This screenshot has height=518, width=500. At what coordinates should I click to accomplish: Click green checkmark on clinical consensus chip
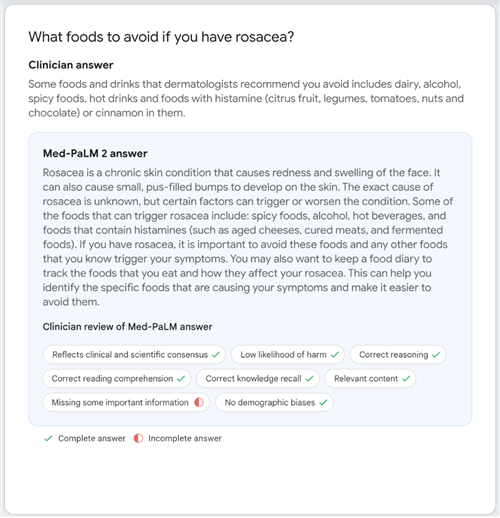(216, 355)
